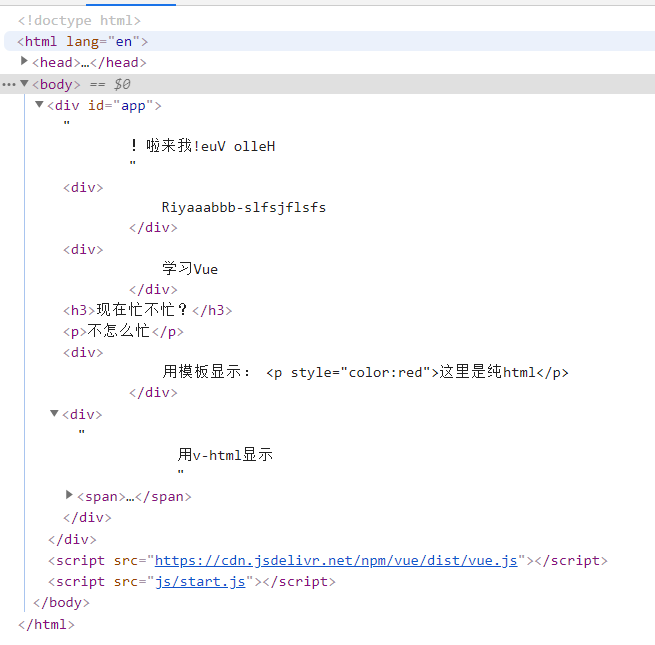Image resolution: width=655 pixels, height=645 pixels.
Task: Select the h3 现在忙不忙？ element
Action: 147,310
